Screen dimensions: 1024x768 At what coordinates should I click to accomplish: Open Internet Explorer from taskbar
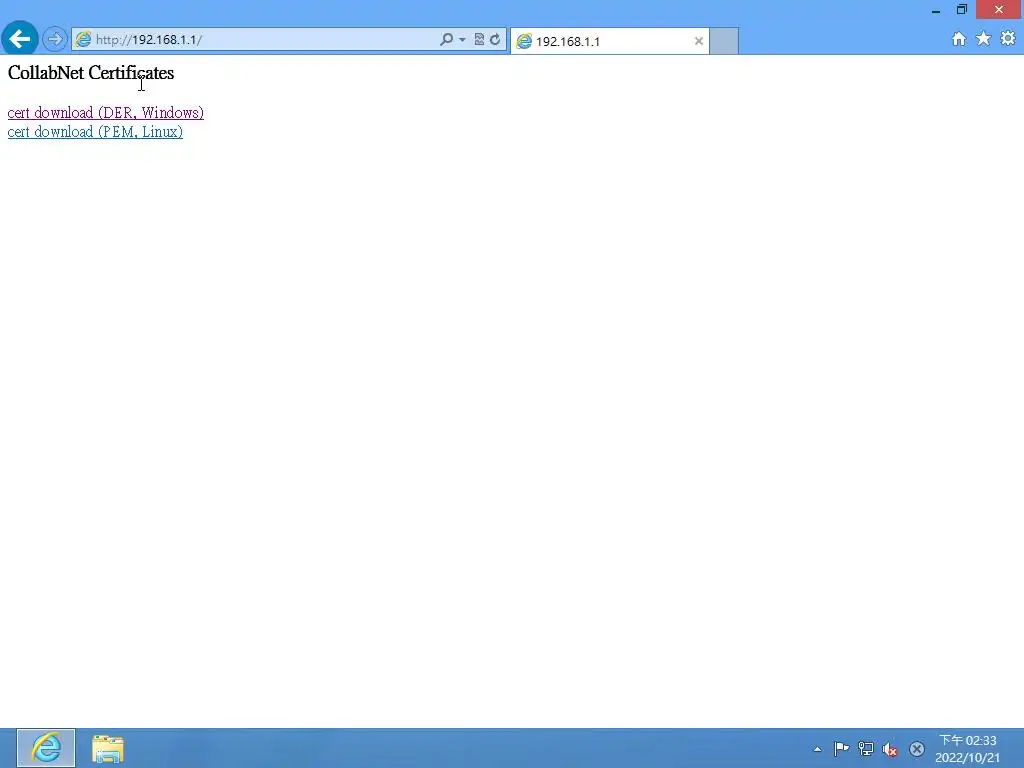point(46,748)
